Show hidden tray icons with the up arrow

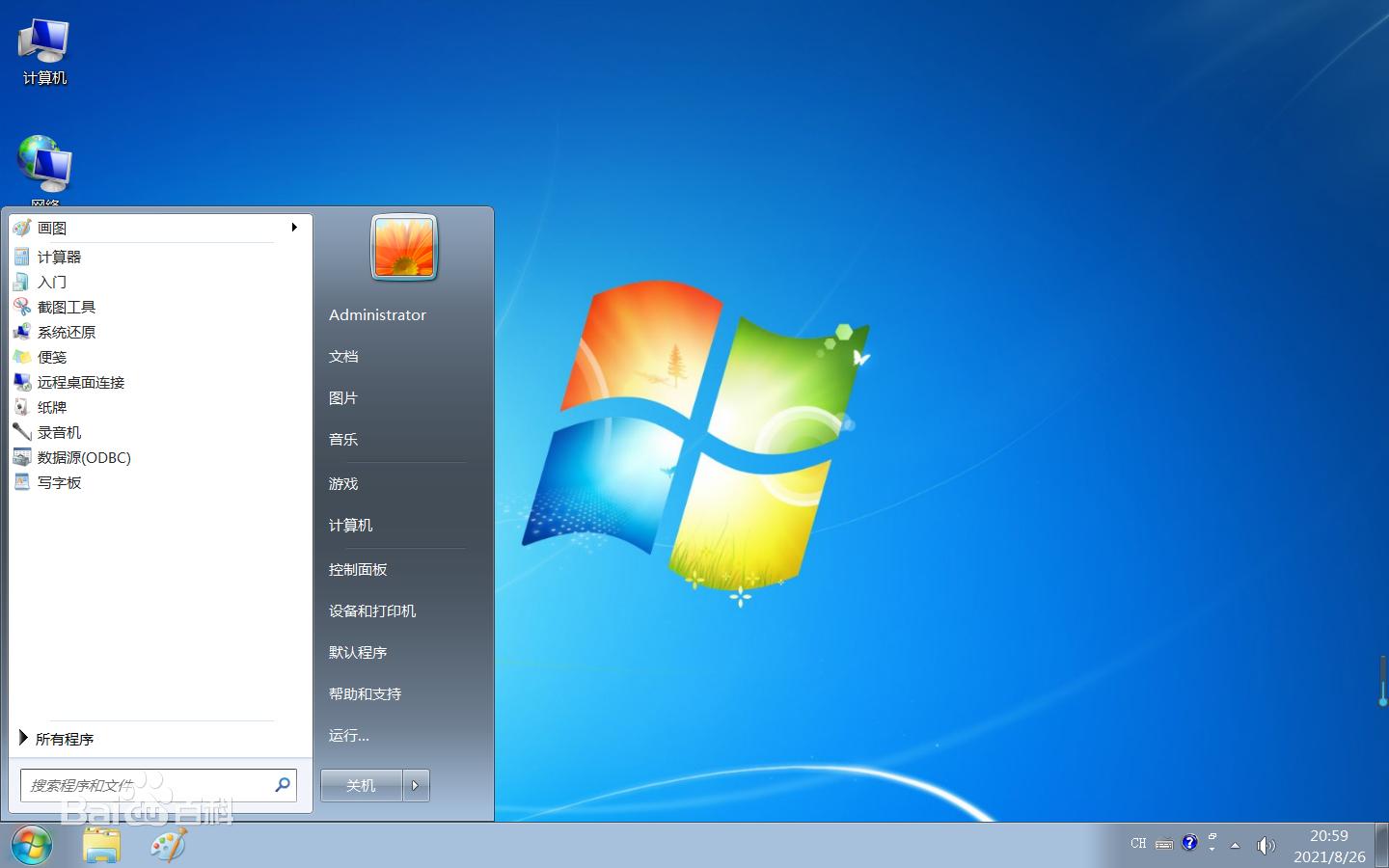coord(1236,846)
